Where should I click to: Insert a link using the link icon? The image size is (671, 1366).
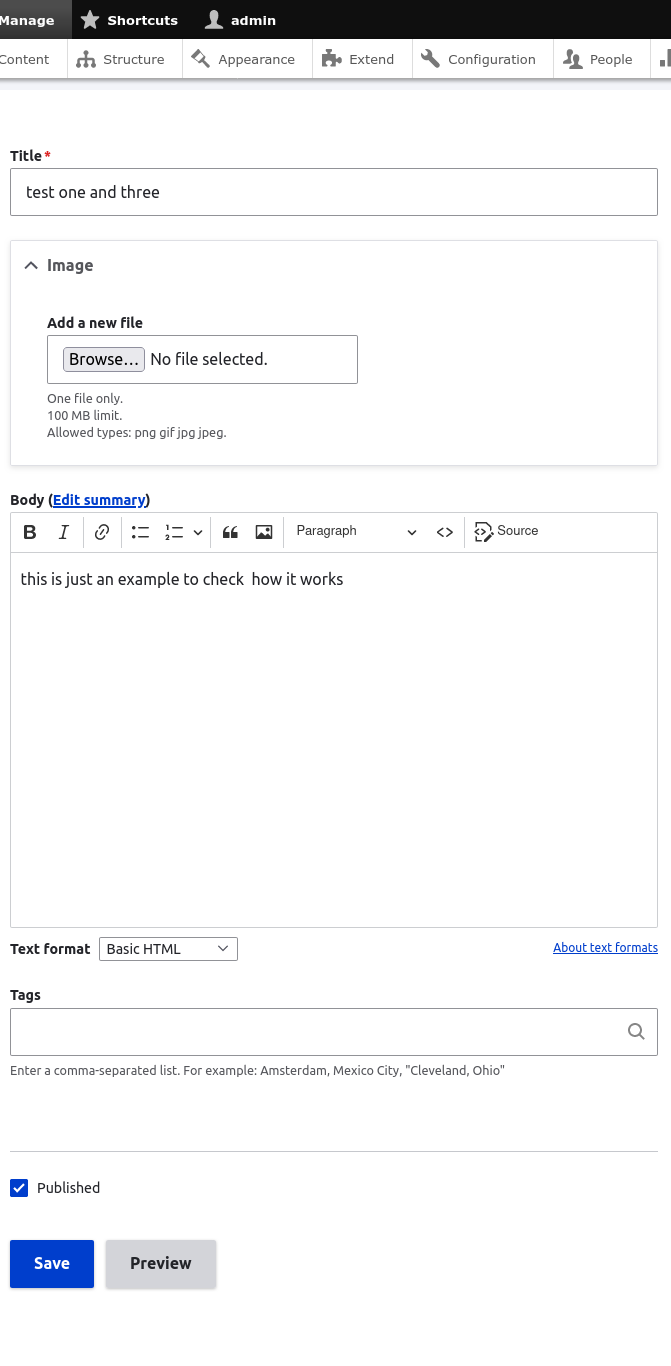click(x=101, y=532)
